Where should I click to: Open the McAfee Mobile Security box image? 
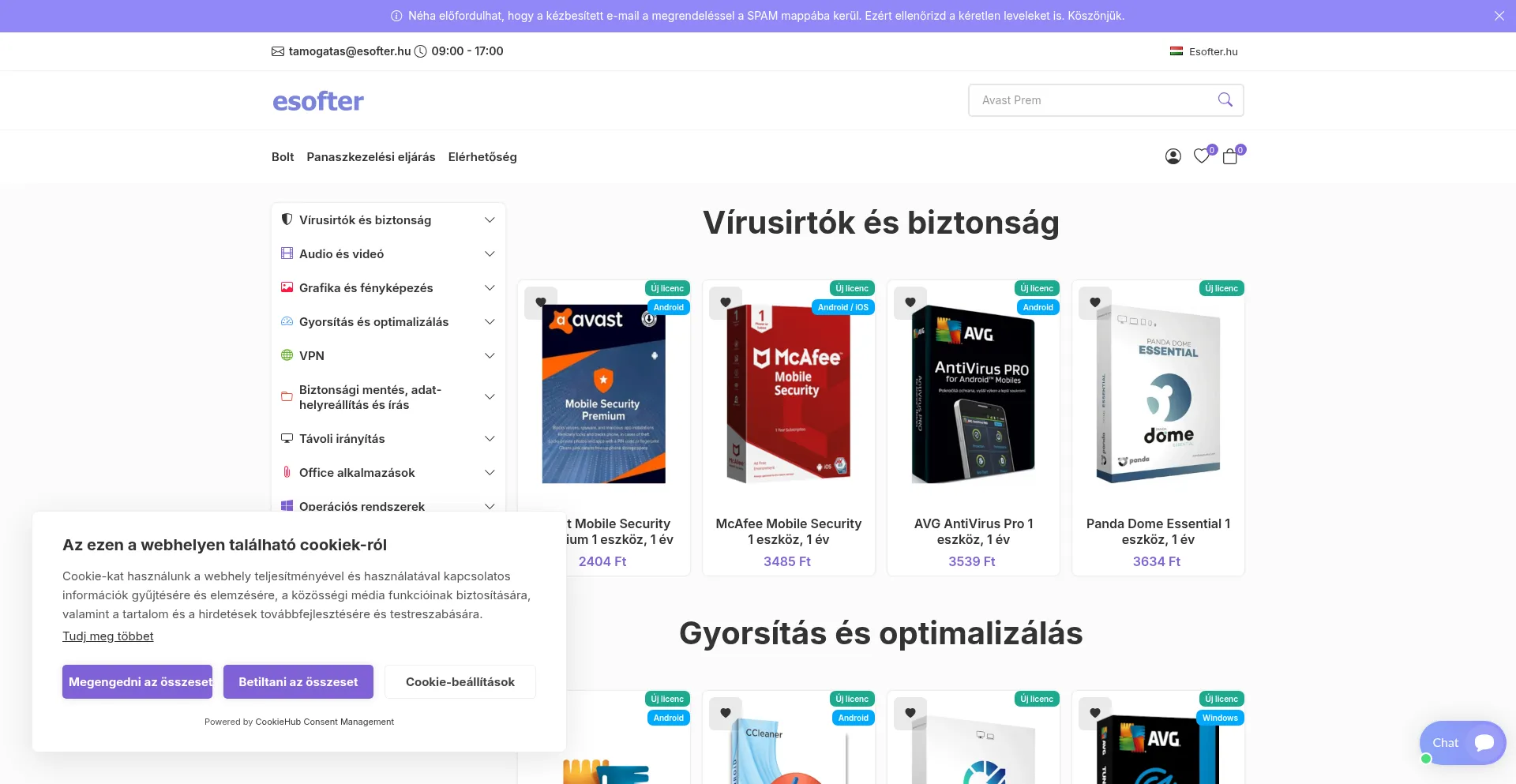click(789, 394)
